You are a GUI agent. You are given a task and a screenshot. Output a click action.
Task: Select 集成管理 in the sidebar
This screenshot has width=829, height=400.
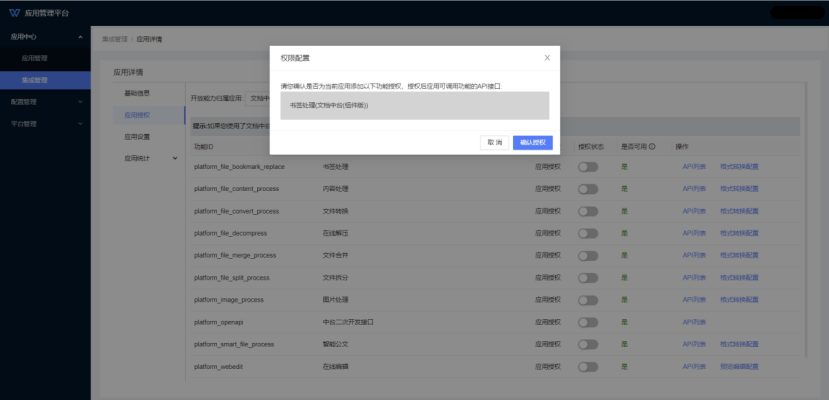[x=35, y=80]
